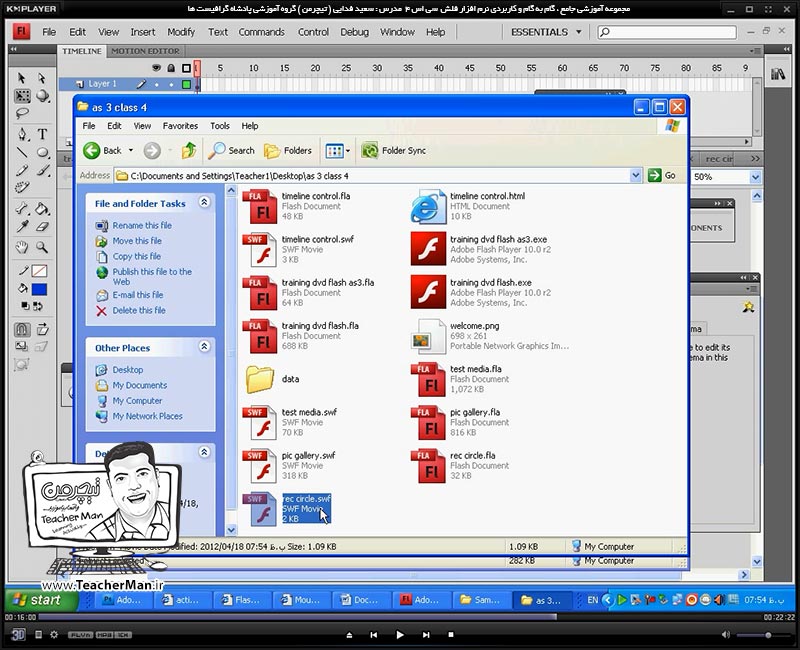Image resolution: width=800 pixels, height=650 pixels.
Task: Select the Bone tool
Action: 22,208
